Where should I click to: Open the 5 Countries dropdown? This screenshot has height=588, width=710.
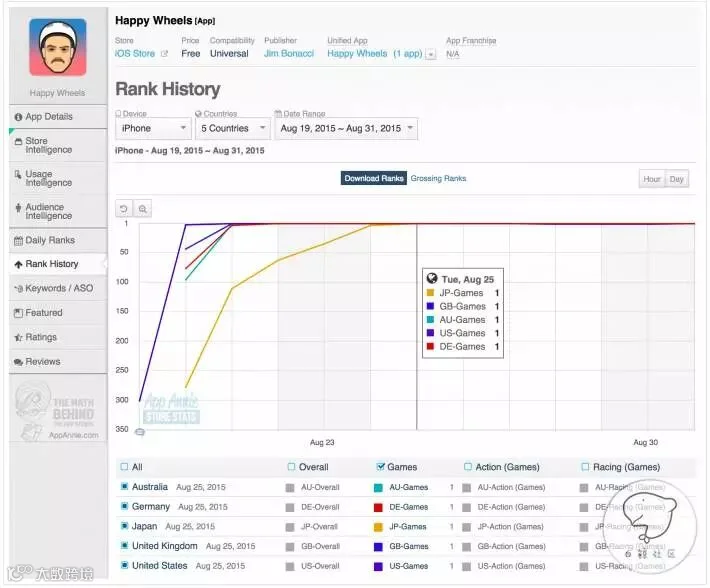click(233, 129)
